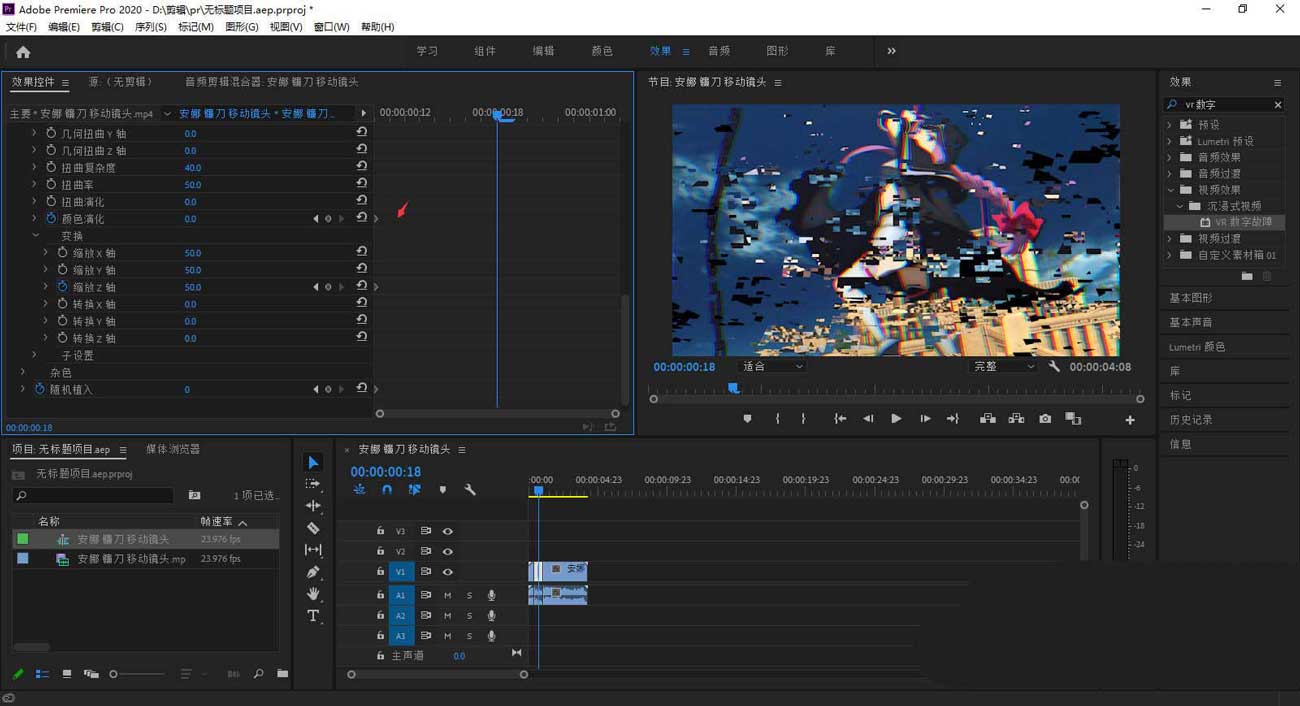
Task: Open the 序列(S) menu
Action: click(149, 27)
